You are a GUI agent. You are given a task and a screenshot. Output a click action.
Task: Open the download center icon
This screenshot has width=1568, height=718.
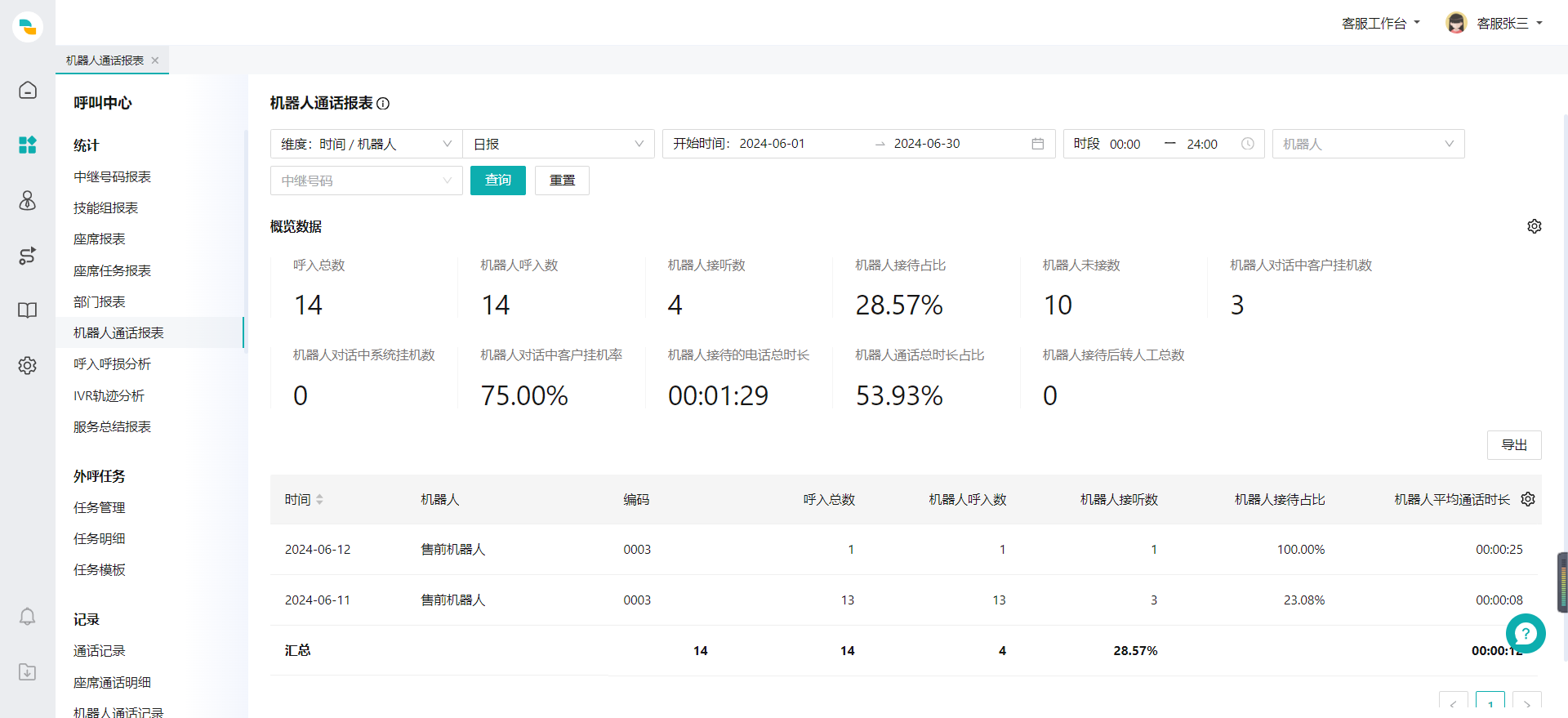[28, 671]
